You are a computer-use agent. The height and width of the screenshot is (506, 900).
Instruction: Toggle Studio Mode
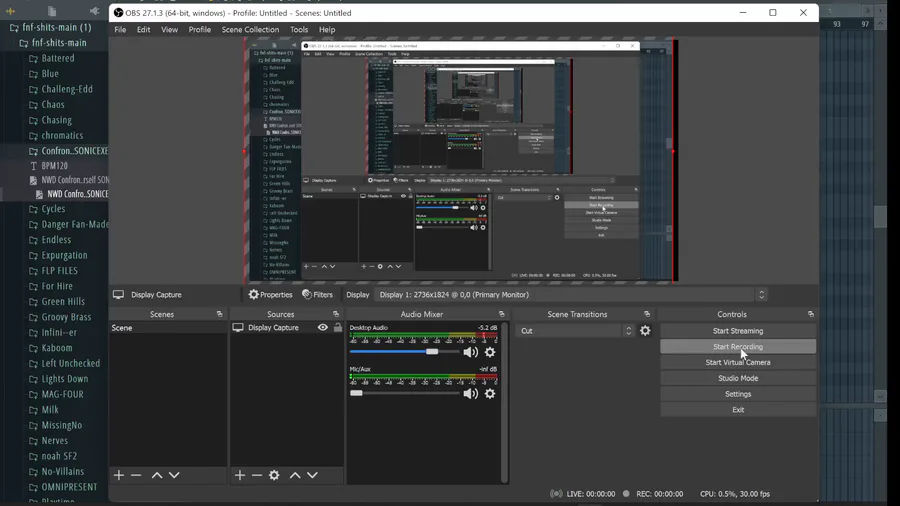tap(738, 378)
